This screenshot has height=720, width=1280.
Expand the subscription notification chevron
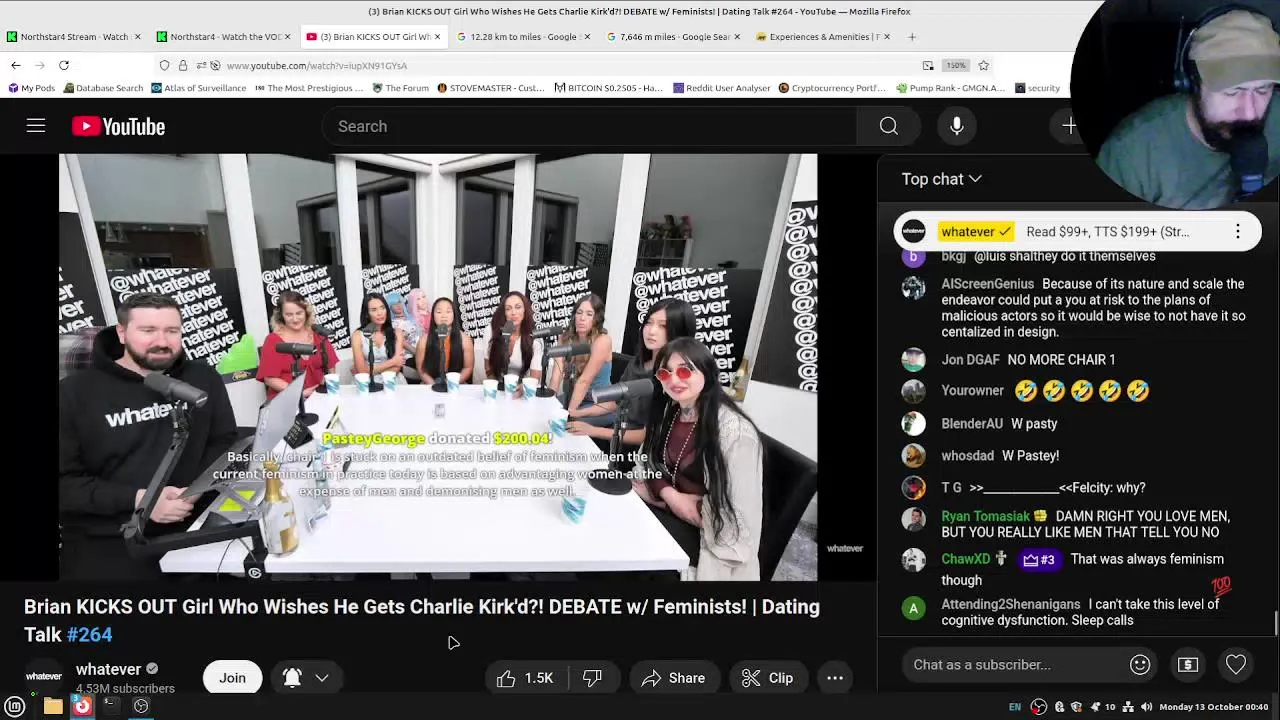tap(322, 678)
